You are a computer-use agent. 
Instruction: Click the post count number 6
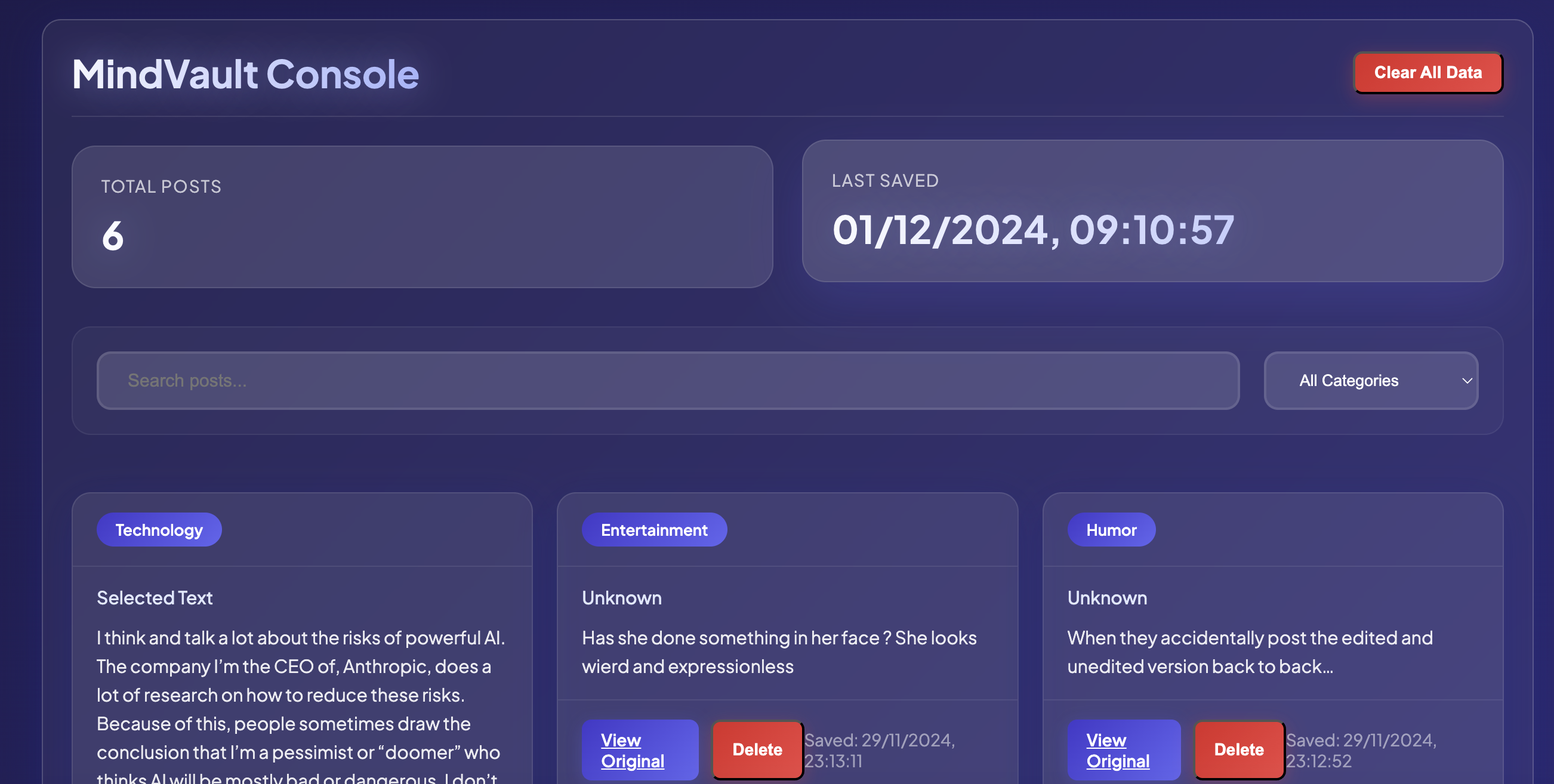pyautogui.click(x=113, y=236)
